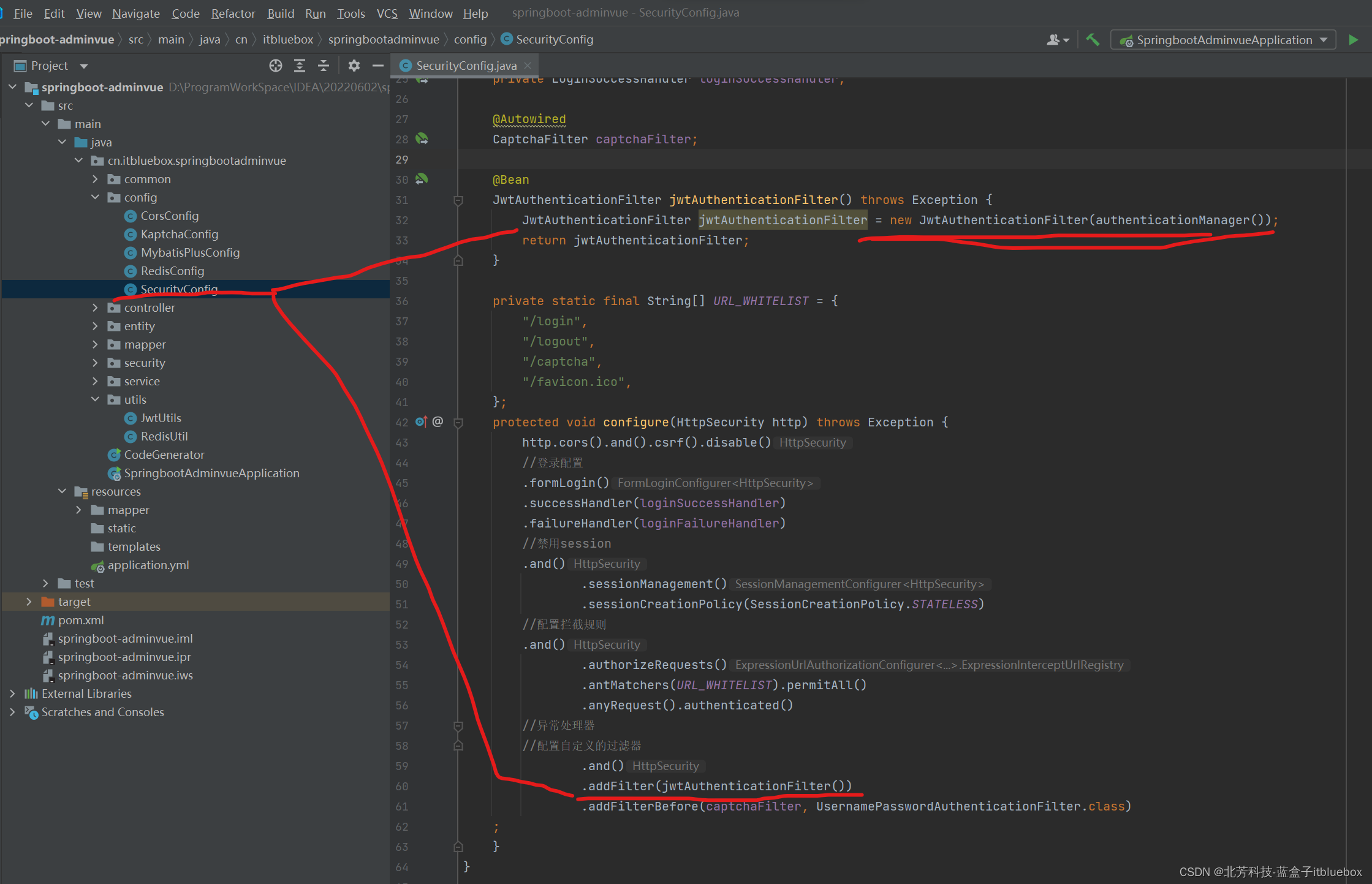The width and height of the screenshot is (1372, 884).
Task: Click the Select Opened File locate icon
Action: pos(275,66)
